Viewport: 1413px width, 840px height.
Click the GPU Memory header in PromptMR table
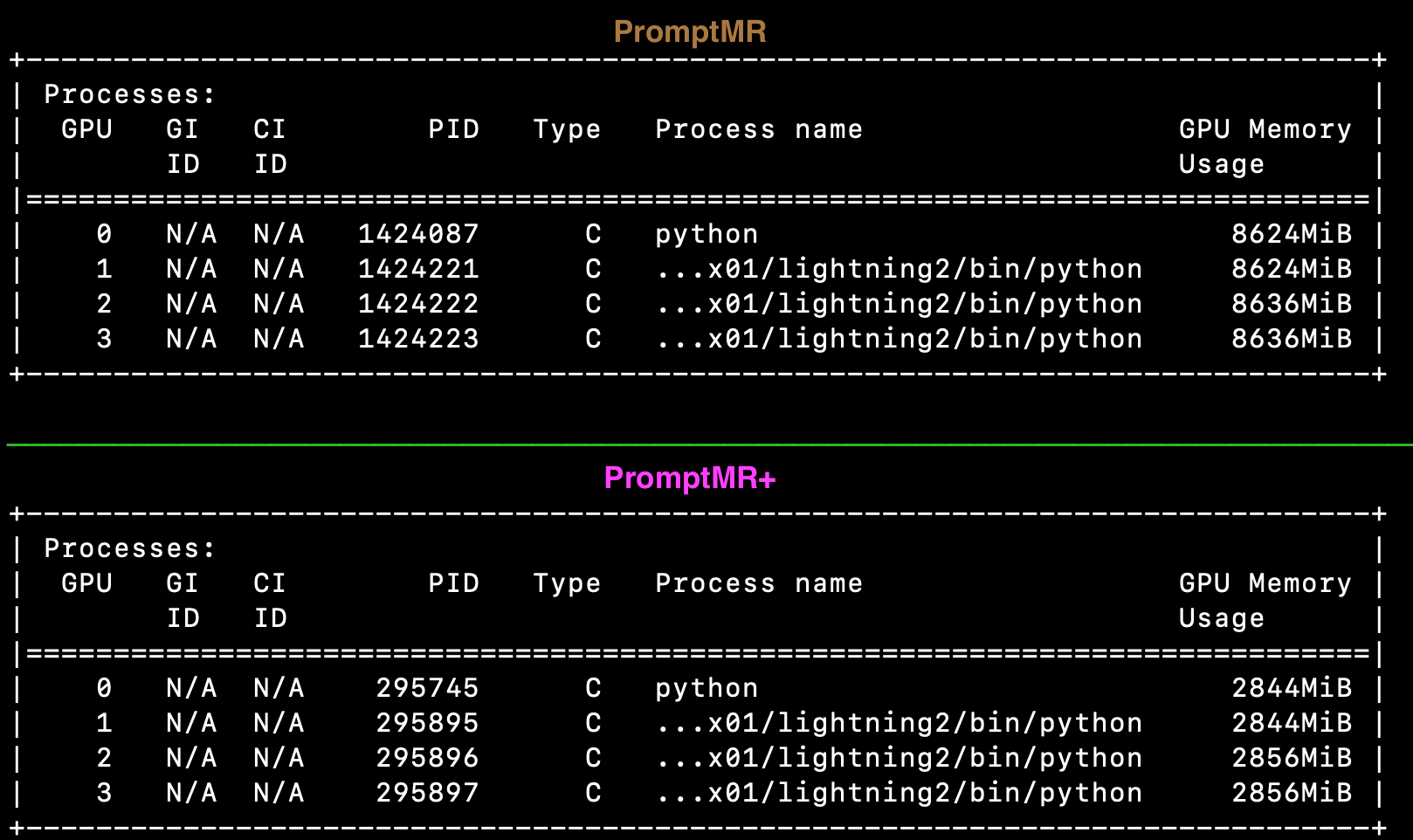click(x=1265, y=130)
